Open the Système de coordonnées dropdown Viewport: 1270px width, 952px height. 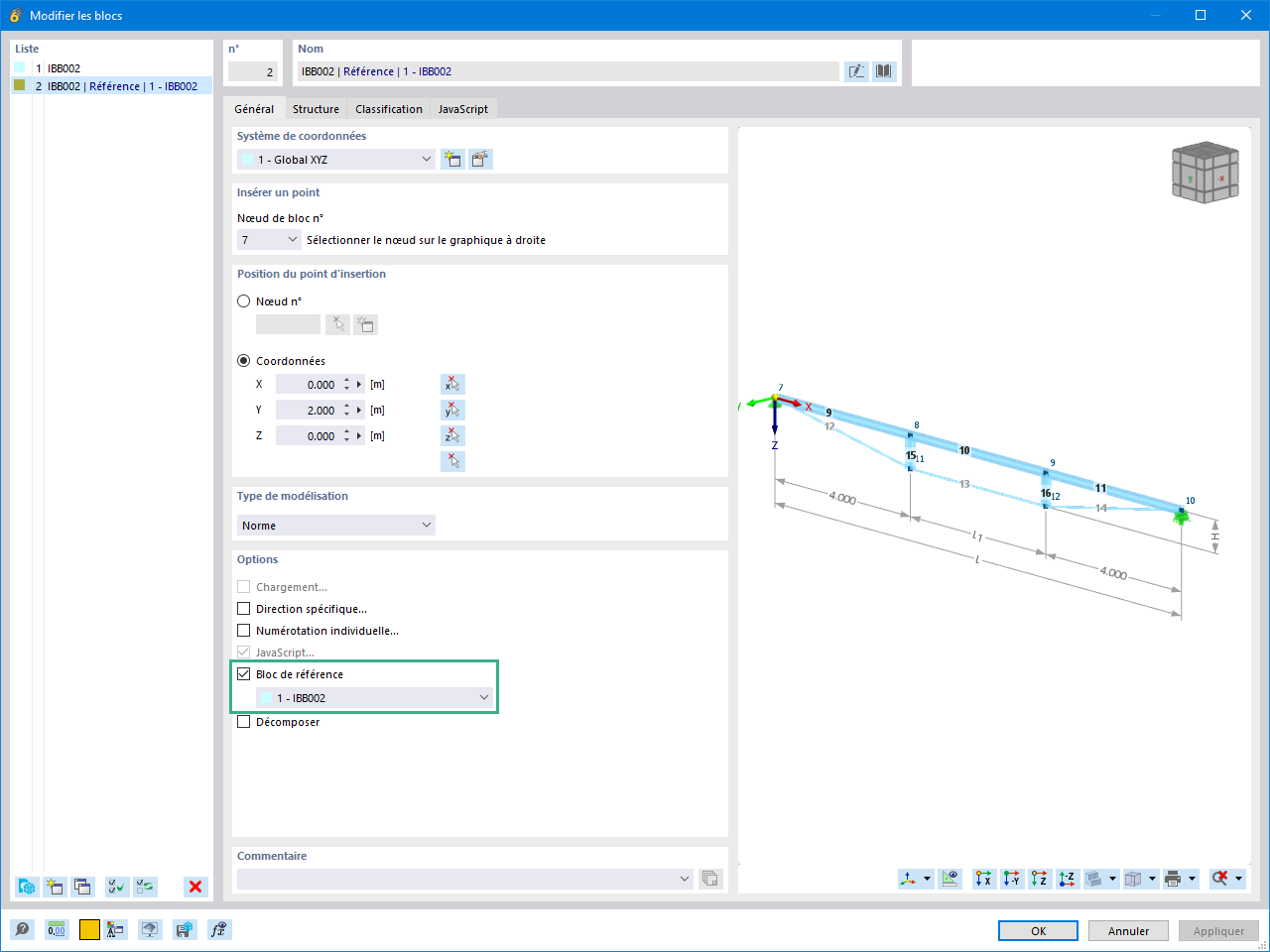coord(336,160)
